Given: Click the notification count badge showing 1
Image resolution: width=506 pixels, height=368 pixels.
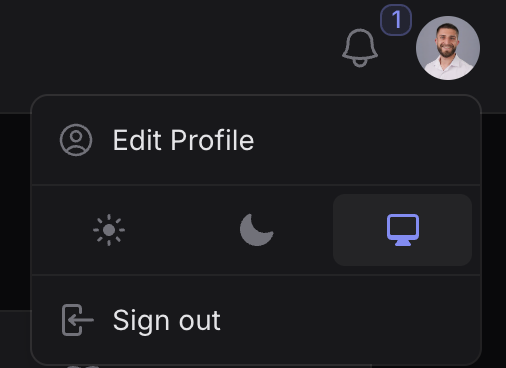Looking at the screenshot, I should point(396,20).
